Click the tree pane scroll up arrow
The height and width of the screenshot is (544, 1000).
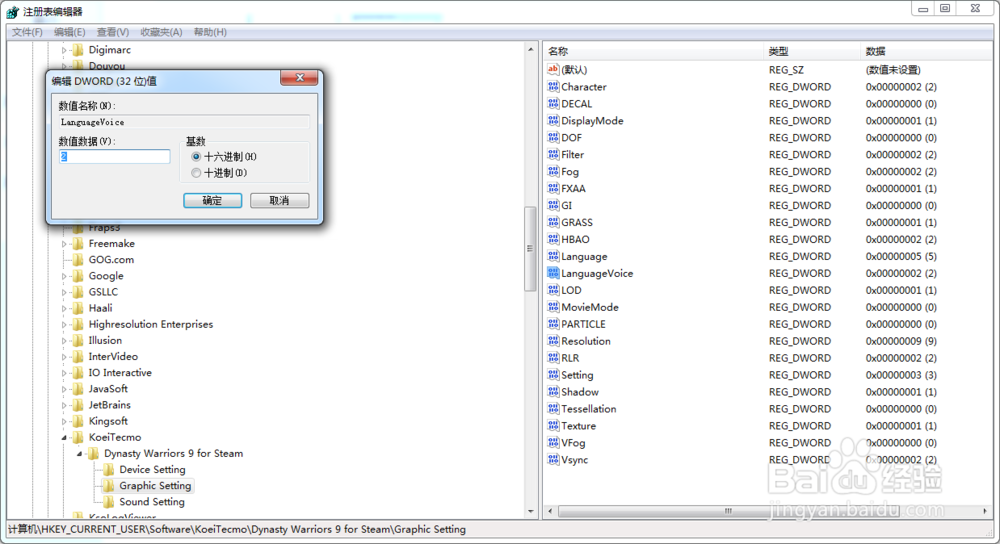tap(531, 49)
